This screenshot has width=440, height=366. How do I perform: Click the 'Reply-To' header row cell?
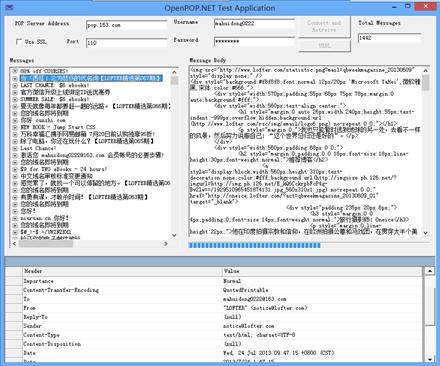pyautogui.click(x=123, y=317)
